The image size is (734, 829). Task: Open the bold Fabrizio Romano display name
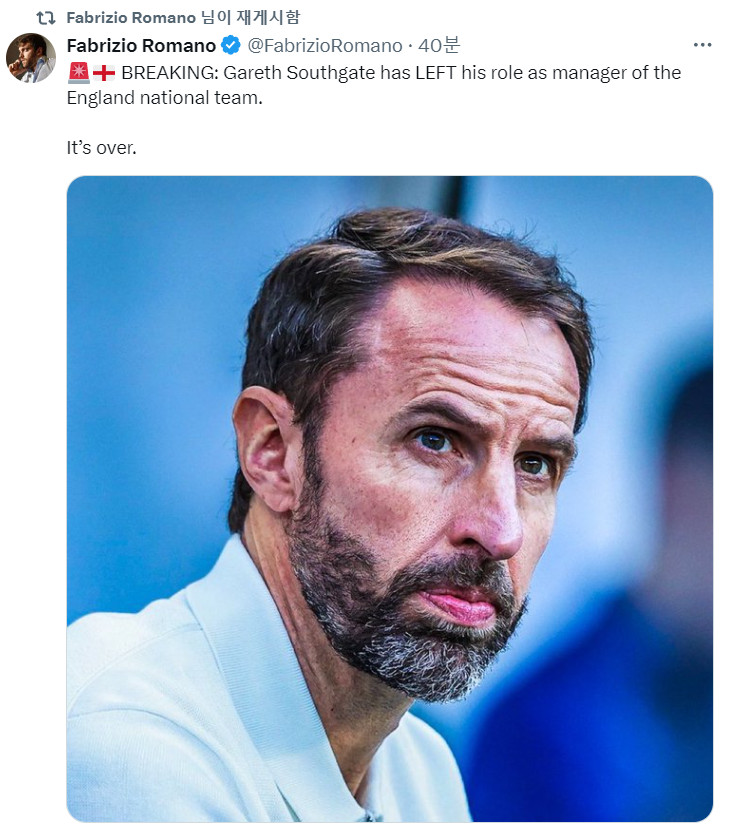[x=141, y=46]
